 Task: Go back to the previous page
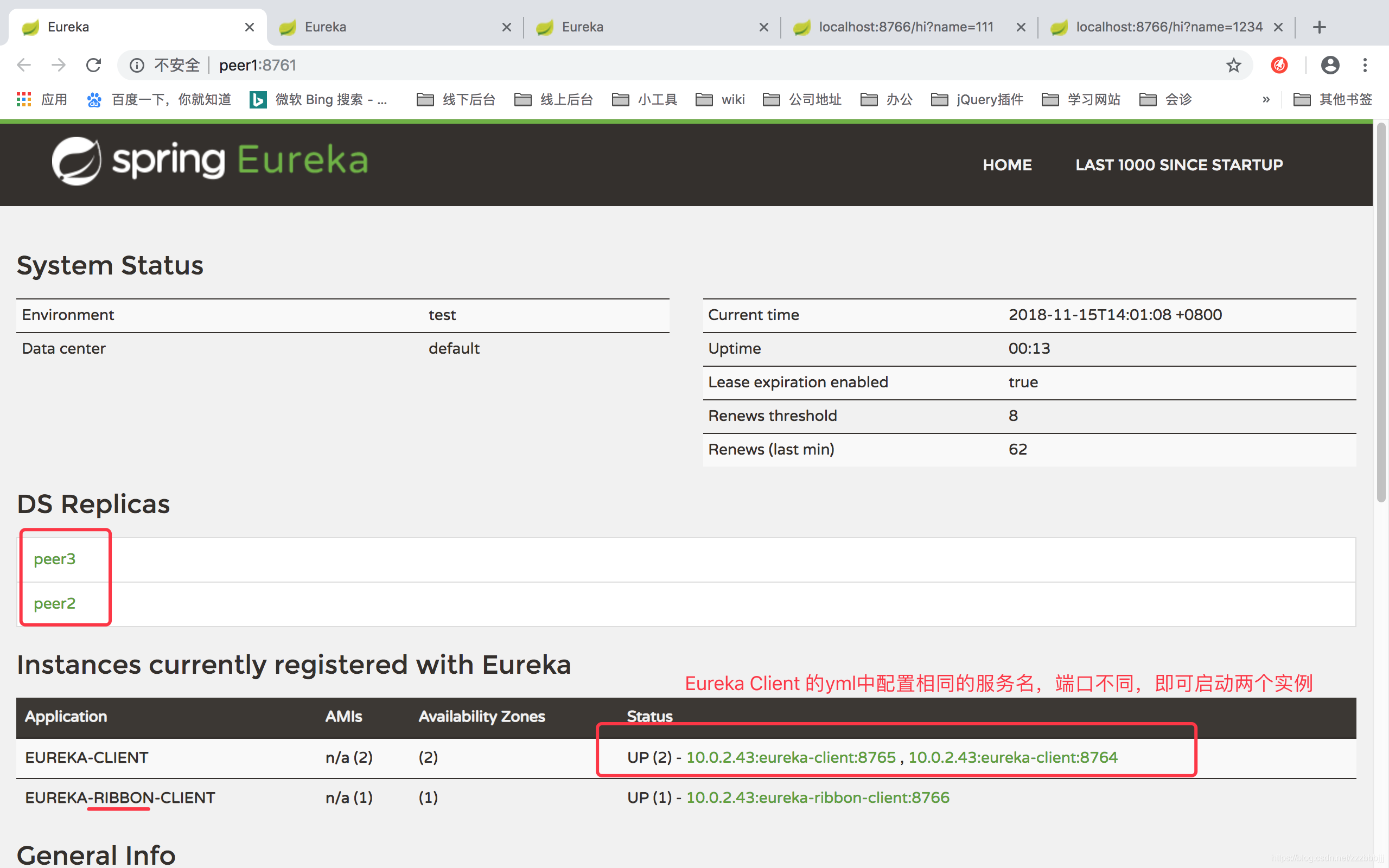pyautogui.click(x=23, y=65)
